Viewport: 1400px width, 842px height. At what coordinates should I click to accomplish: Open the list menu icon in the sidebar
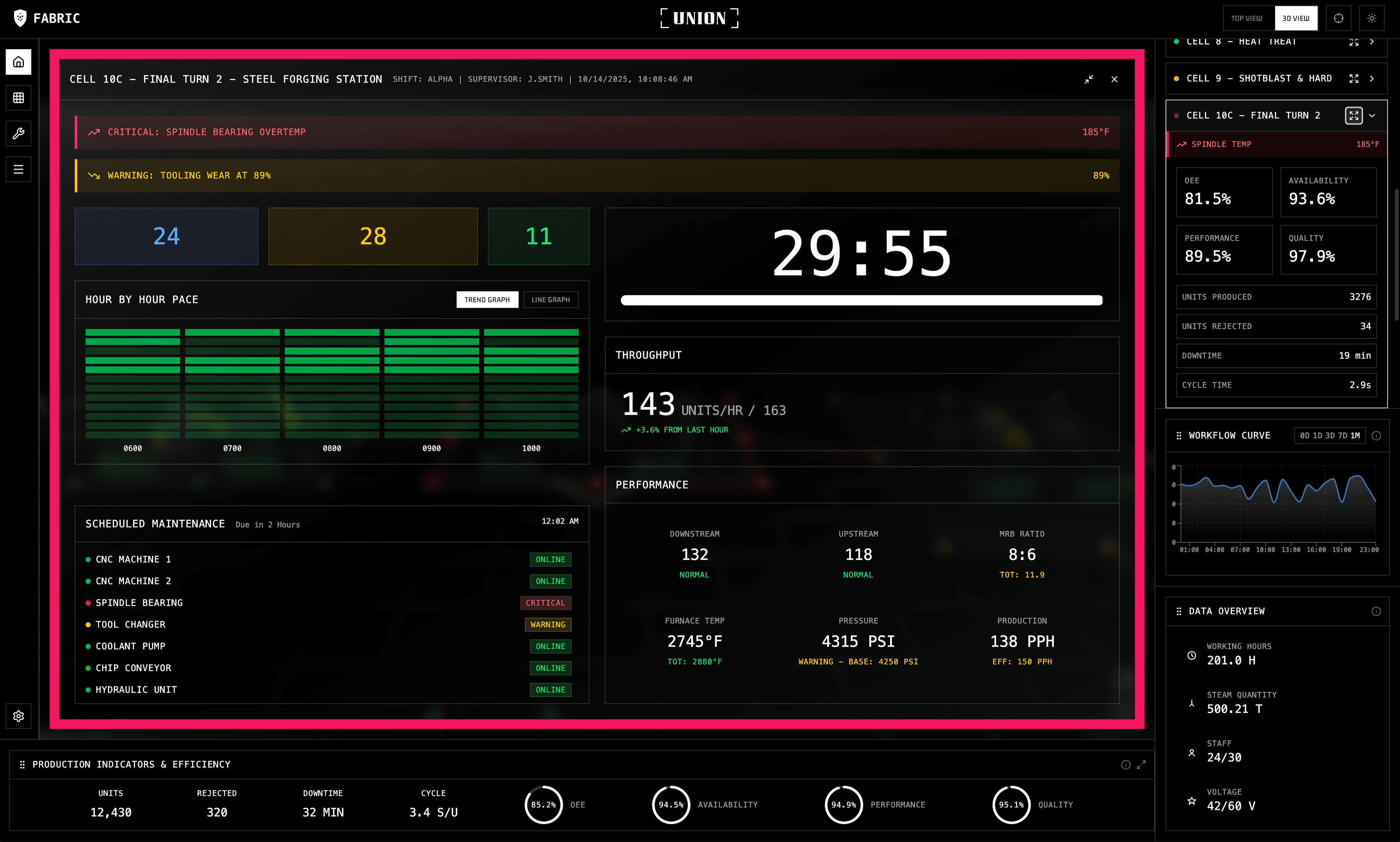tap(18, 169)
